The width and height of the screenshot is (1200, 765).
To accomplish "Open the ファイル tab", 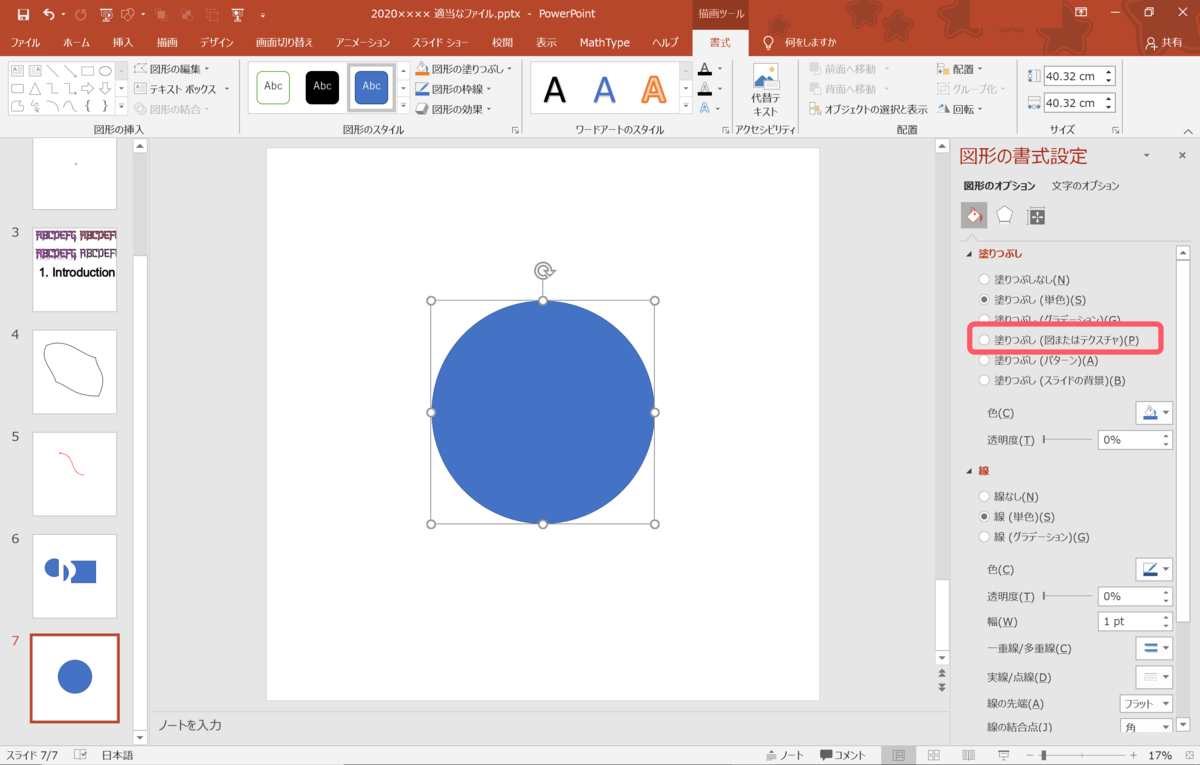I will point(25,43).
